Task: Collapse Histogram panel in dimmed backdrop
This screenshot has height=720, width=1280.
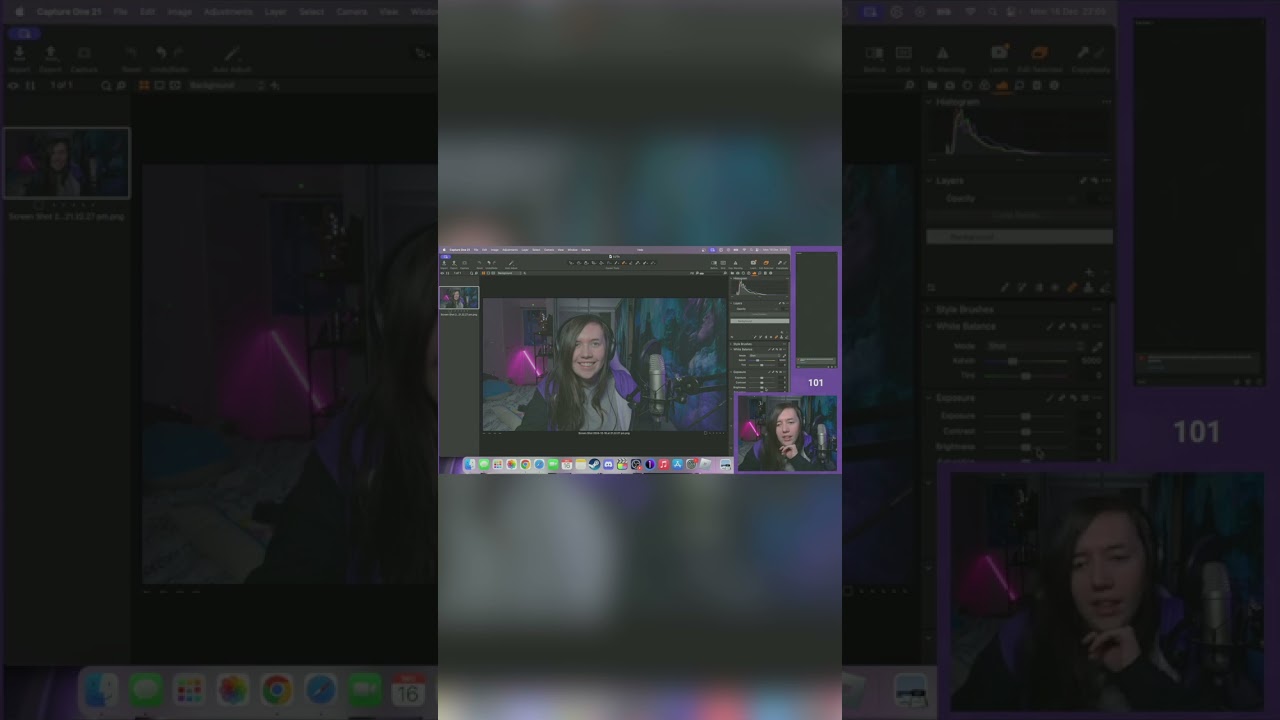Action: [x=929, y=103]
